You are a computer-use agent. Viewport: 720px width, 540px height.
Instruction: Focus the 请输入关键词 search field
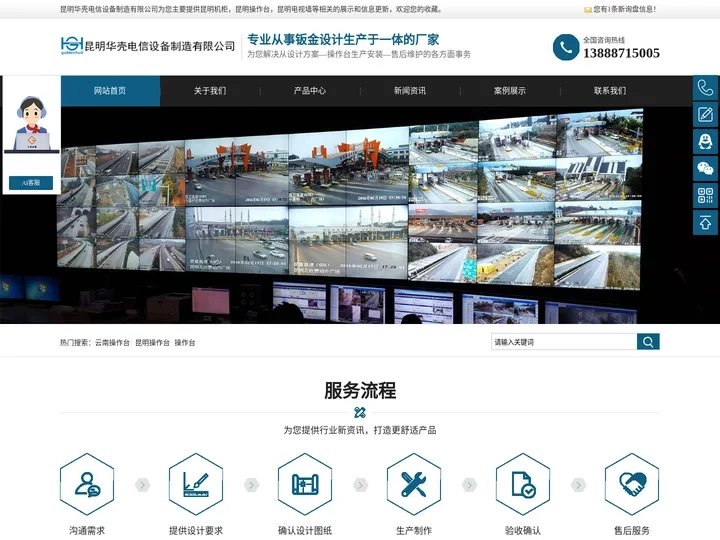tap(563, 342)
